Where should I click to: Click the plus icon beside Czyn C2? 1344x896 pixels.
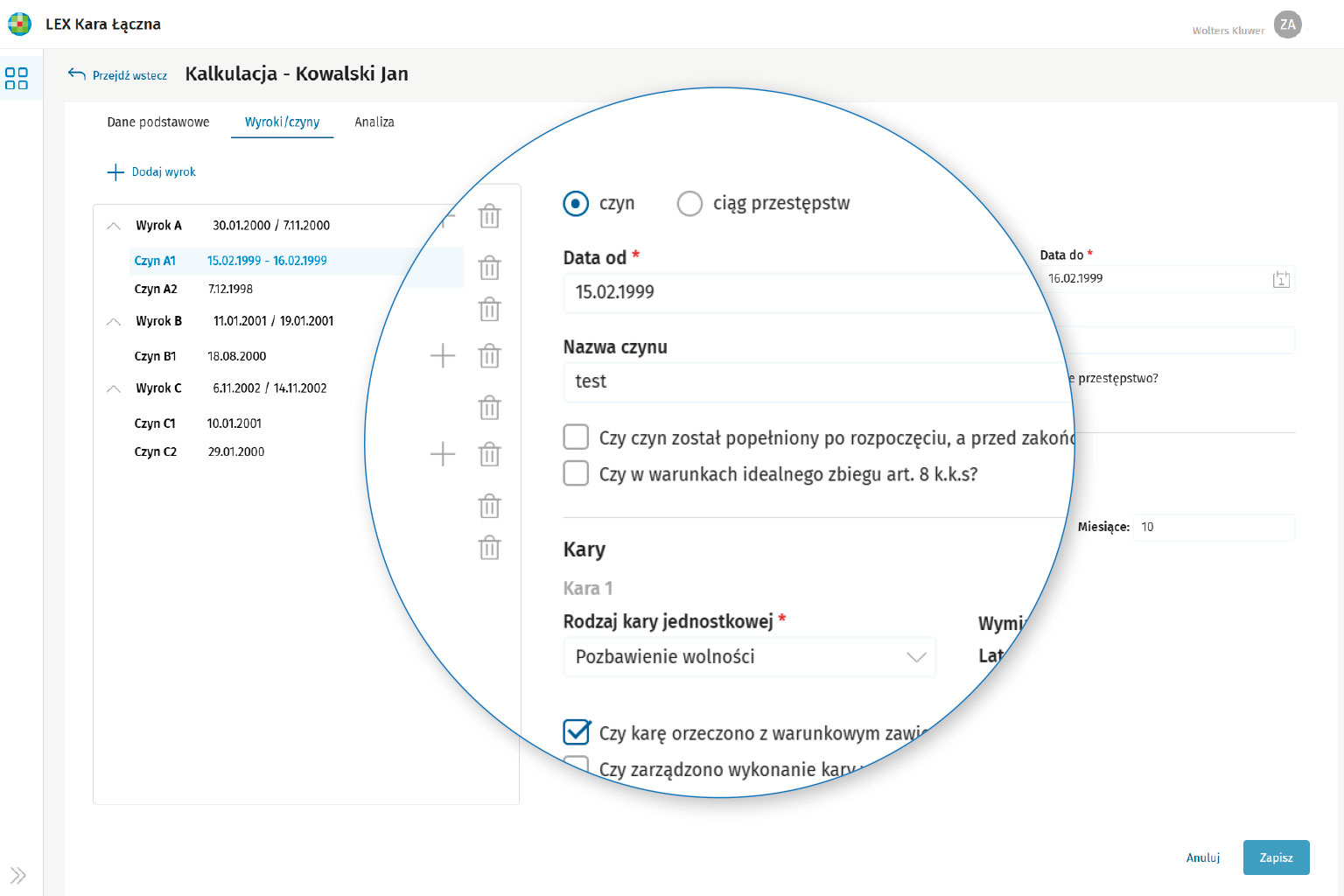(443, 454)
